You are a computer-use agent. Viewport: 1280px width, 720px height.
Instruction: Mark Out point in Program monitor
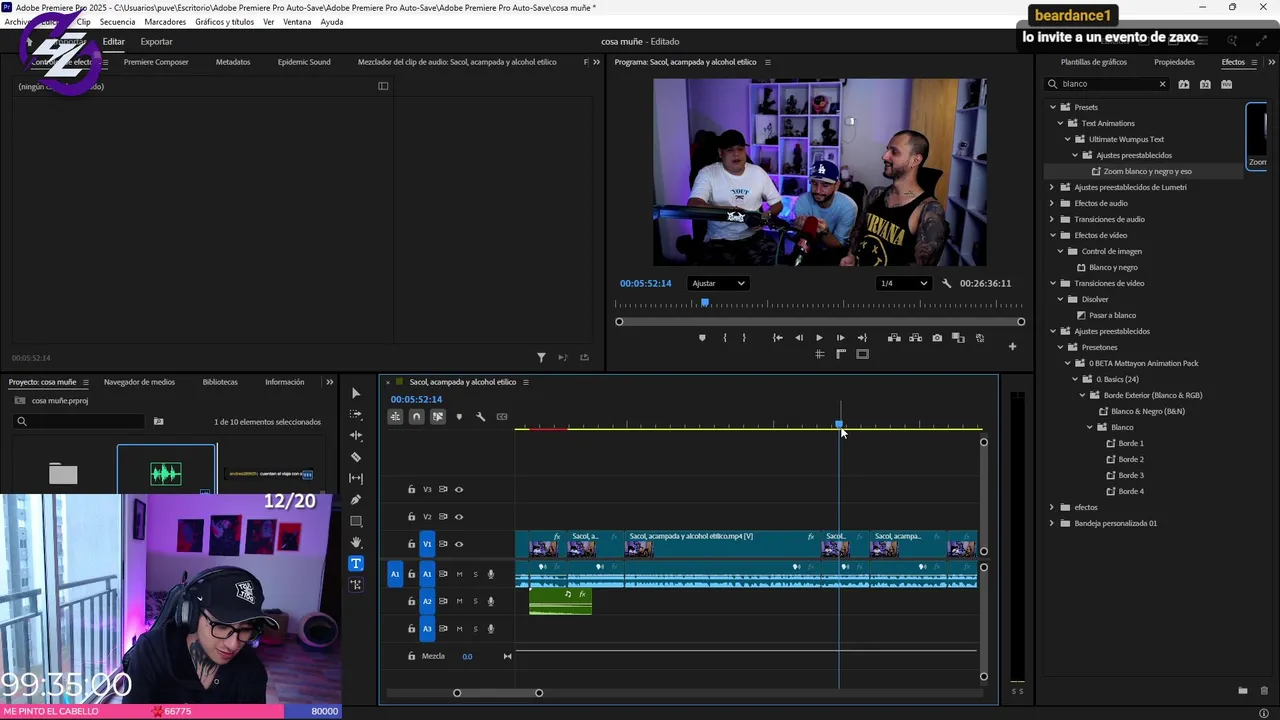(744, 338)
